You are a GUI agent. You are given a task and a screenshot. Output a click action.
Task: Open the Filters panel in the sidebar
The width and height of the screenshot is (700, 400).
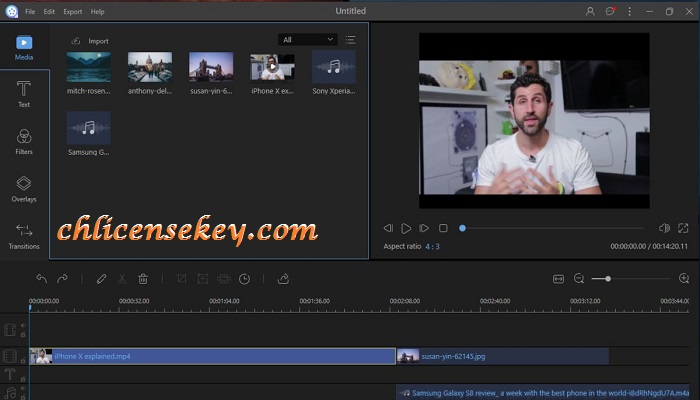24,142
